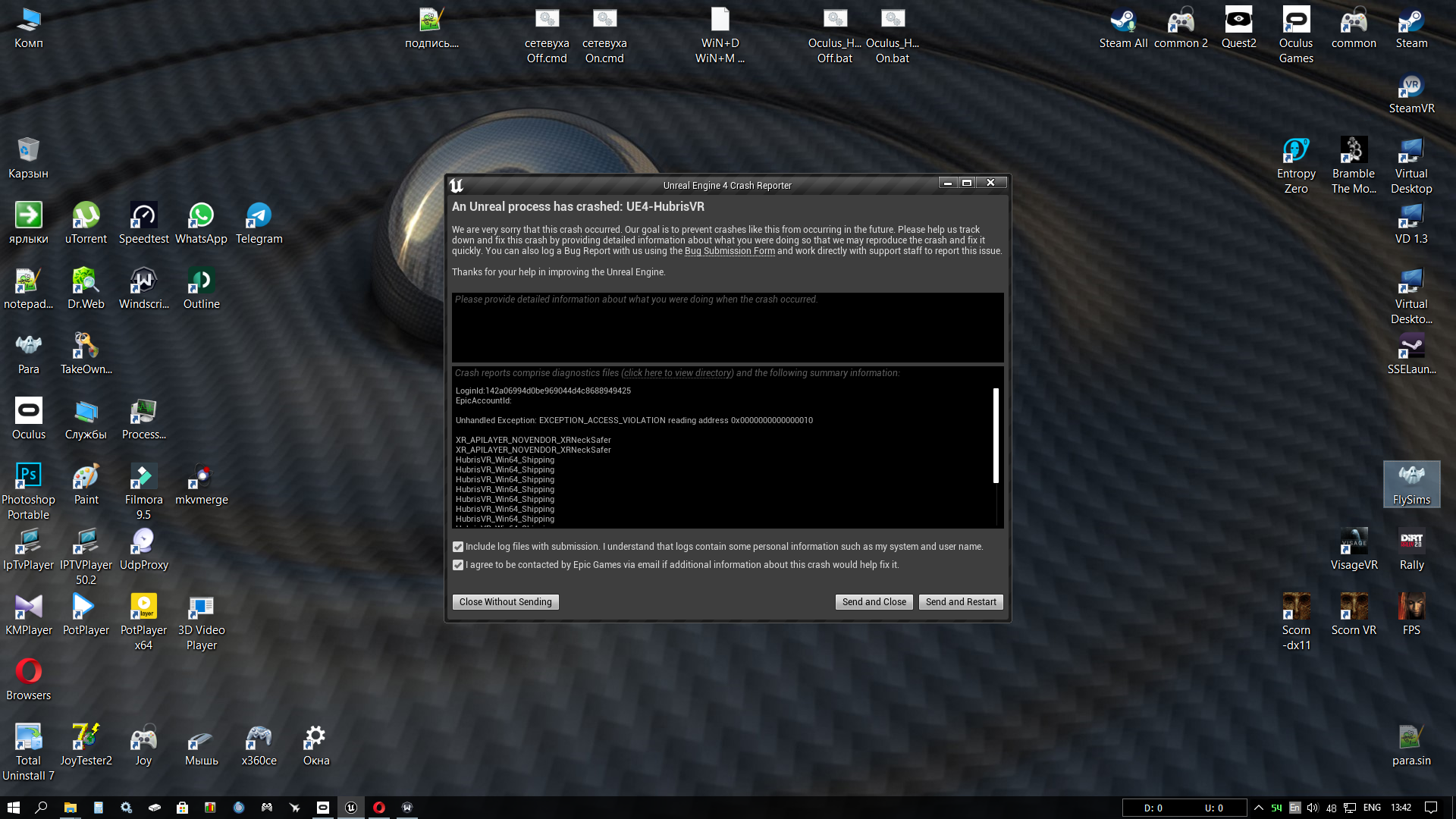The width and height of the screenshot is (1456, 819).
Task: Click the crash description text field
Action: (x=727, y=328)
